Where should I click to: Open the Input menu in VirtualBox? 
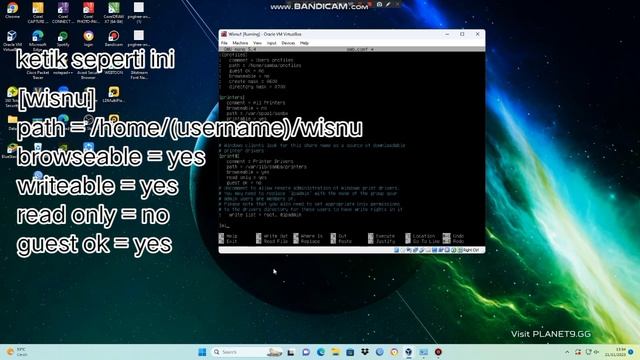(271, 43)
